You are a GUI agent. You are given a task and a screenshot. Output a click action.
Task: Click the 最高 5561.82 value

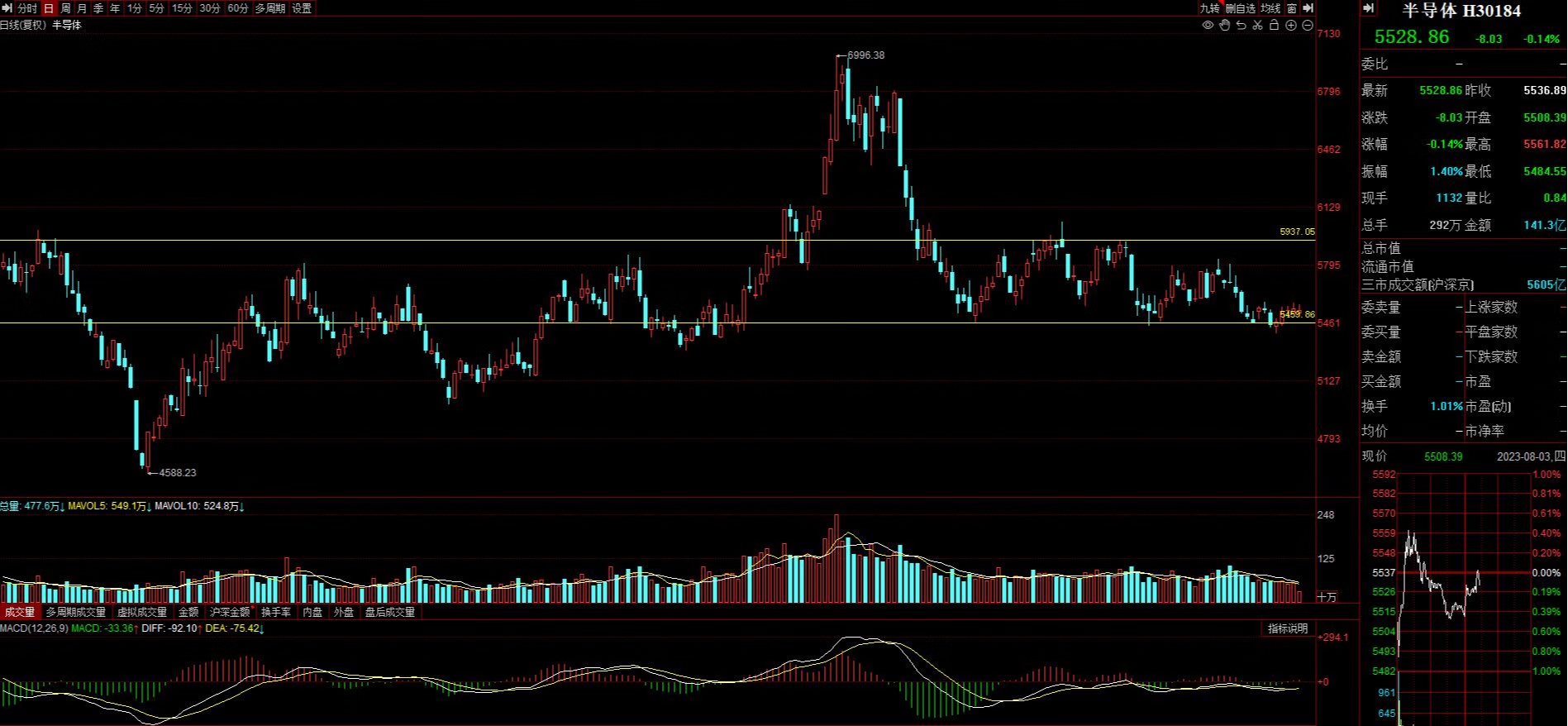tap(1544, 145)
